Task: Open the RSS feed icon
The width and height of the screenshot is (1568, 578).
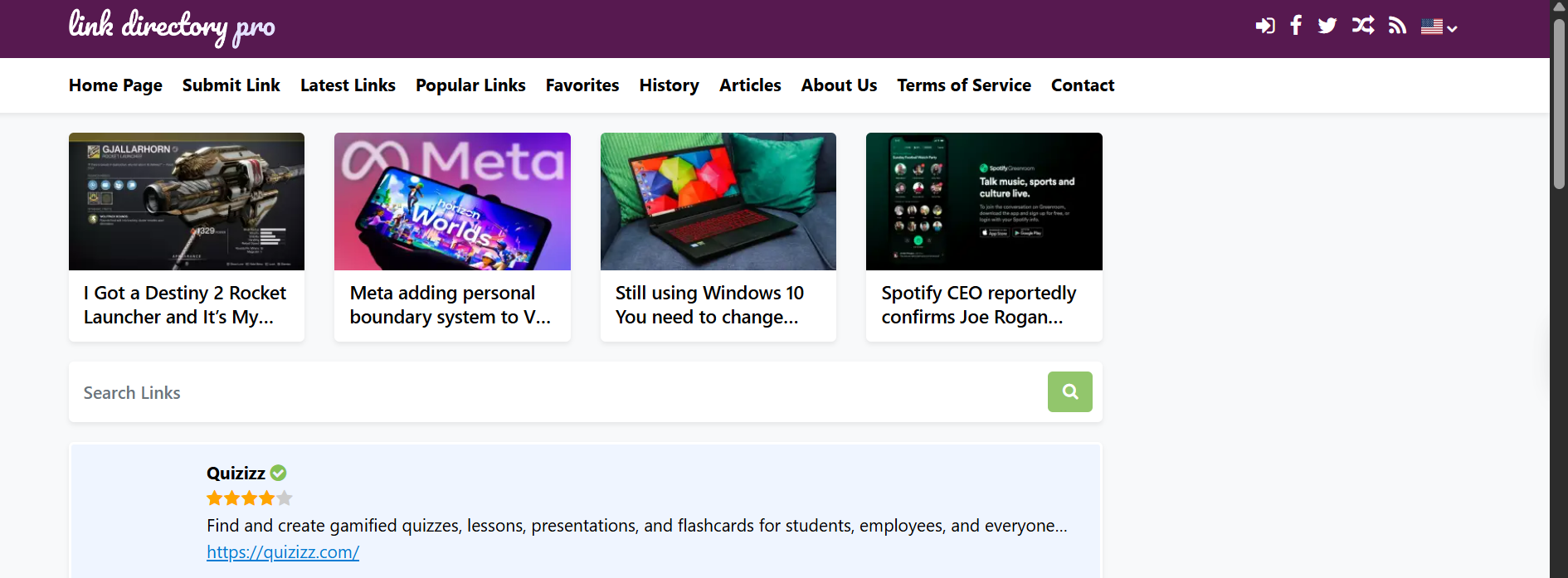Action: [x=1398, y=26]
